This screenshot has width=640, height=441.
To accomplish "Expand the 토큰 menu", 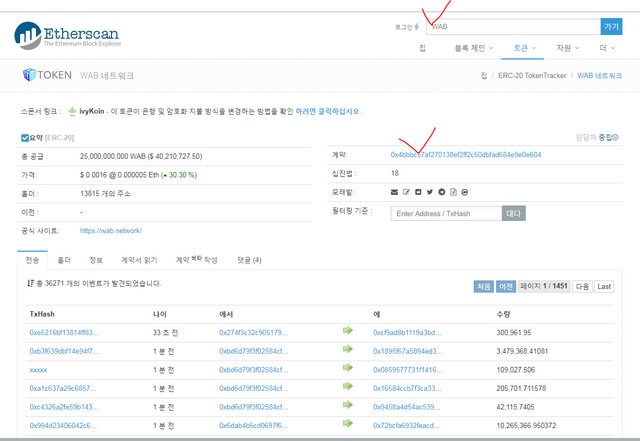I will 524,48.
